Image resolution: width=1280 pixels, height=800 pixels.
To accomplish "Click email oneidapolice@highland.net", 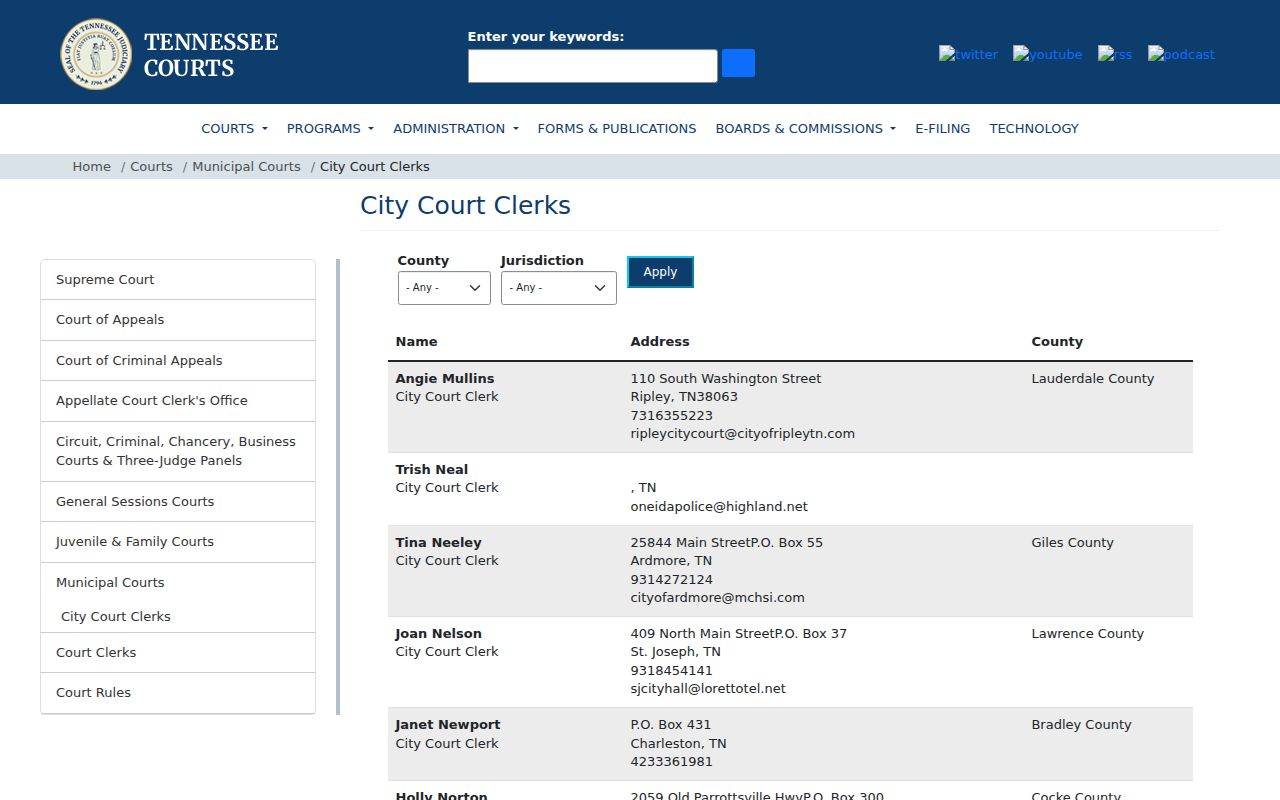I will 719,507.
